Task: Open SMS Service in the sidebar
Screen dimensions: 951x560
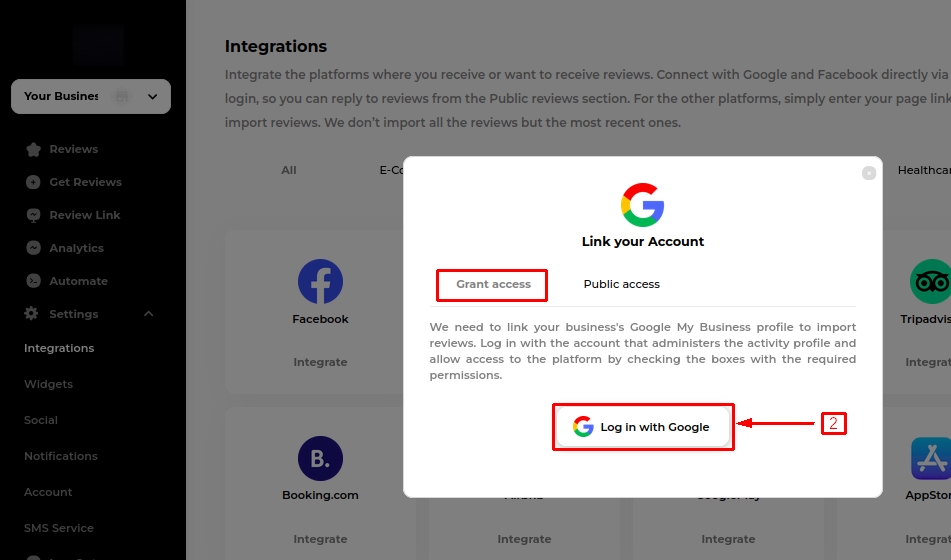Action: 59,528
